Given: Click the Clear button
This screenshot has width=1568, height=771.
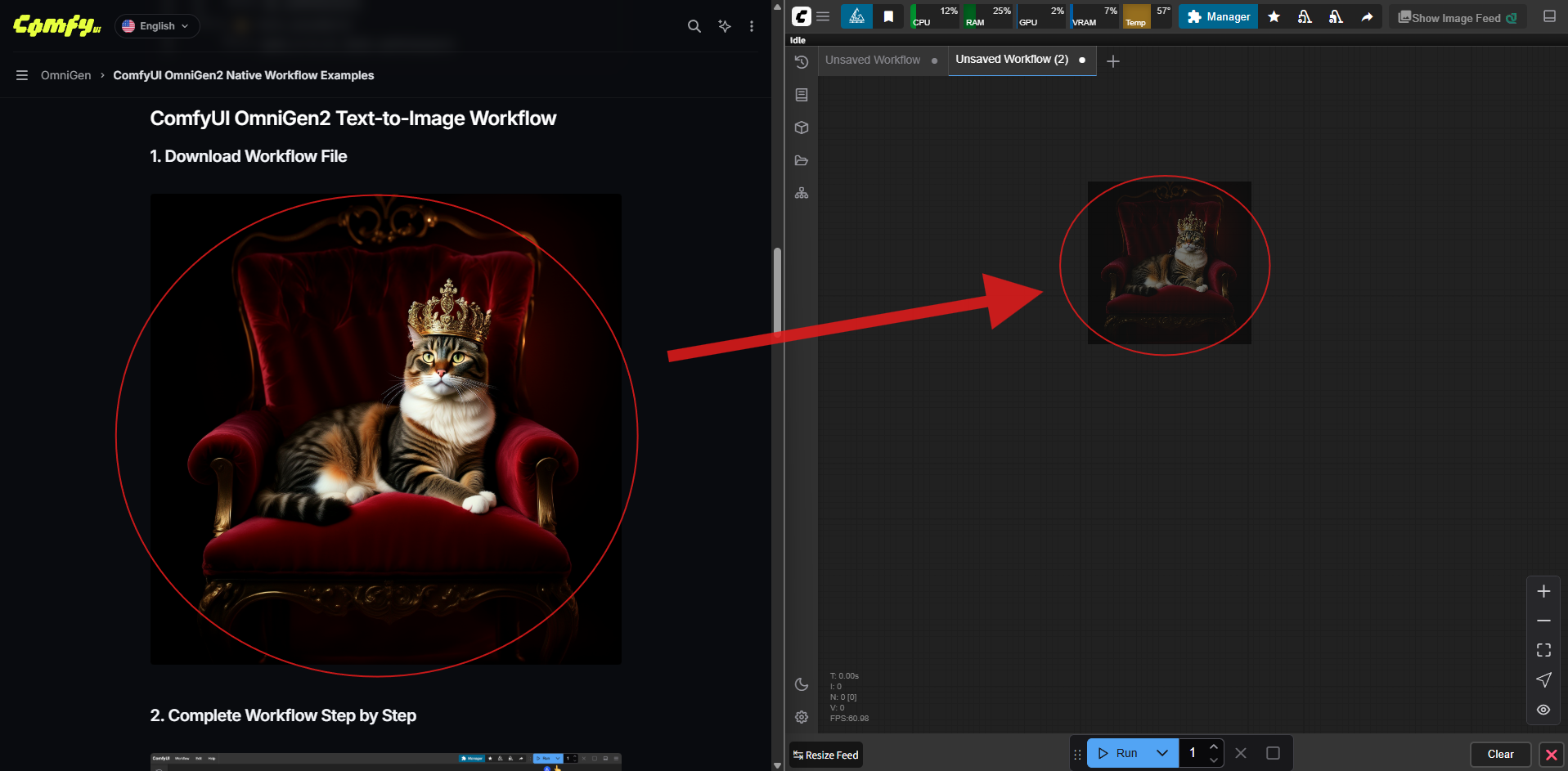Looking at the screenshot, I should pos(1500,755).
